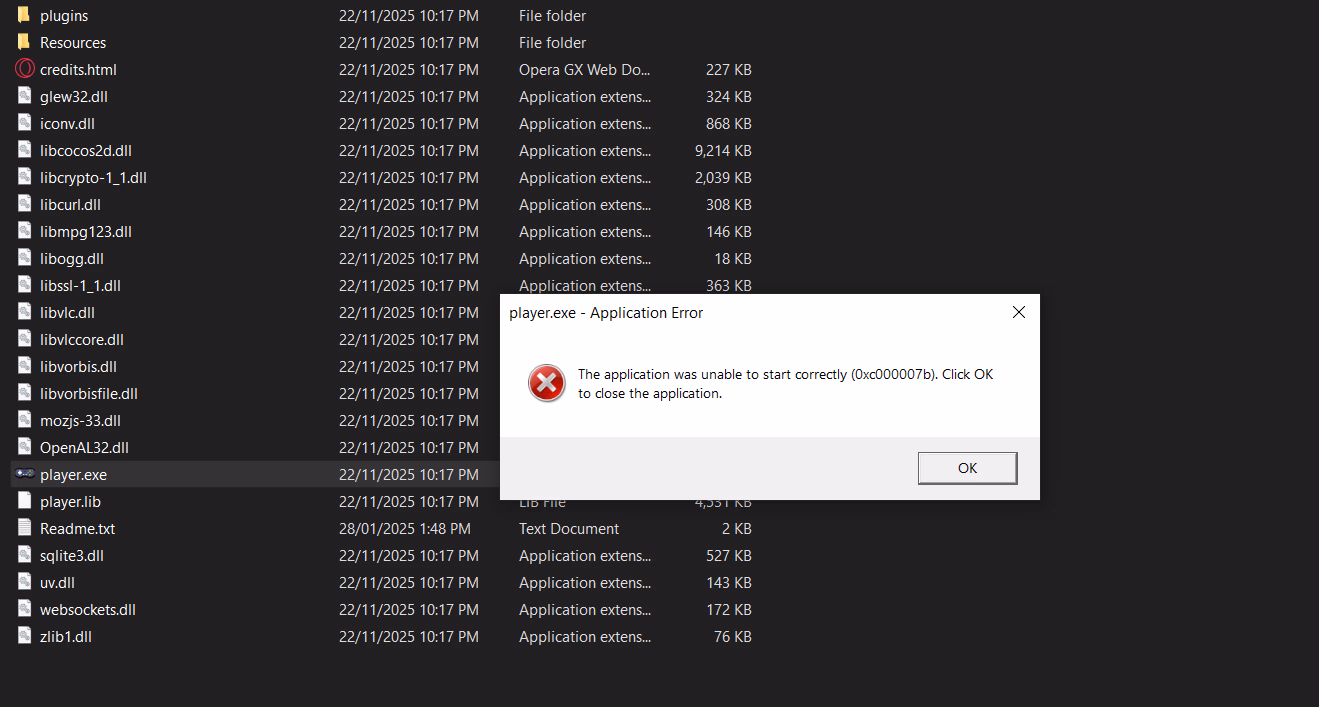Click the red error icon in dialog
1319x707 pixels.
546,383
